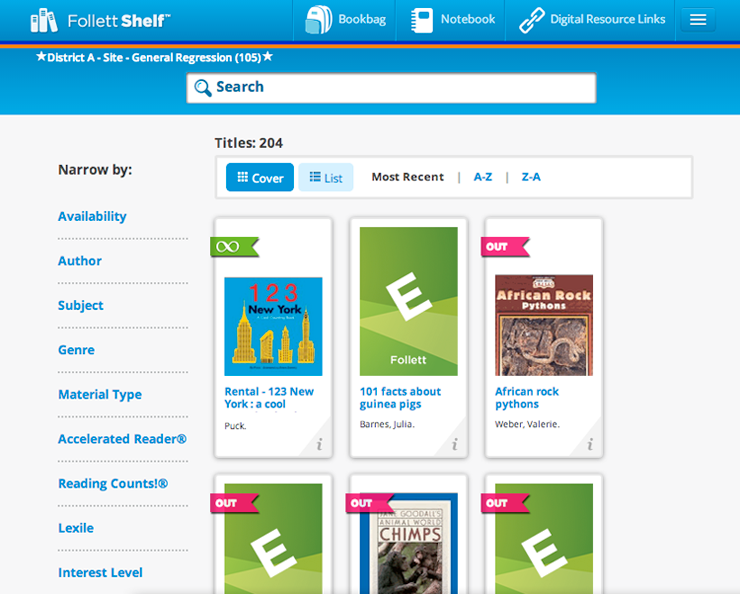
Task: Expand the Lexile filter
Action: tap(76, 528)
